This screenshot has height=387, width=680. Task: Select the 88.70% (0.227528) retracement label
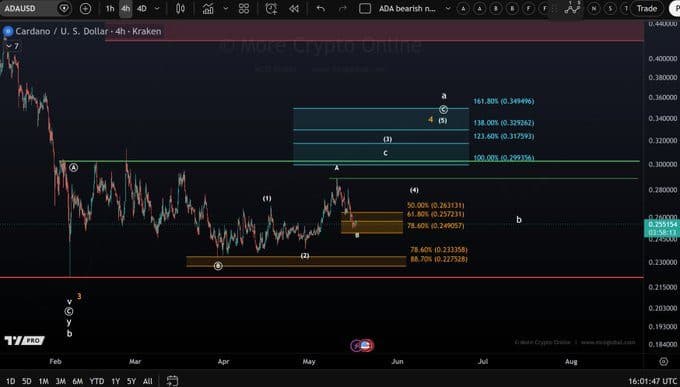click(439, 259)
